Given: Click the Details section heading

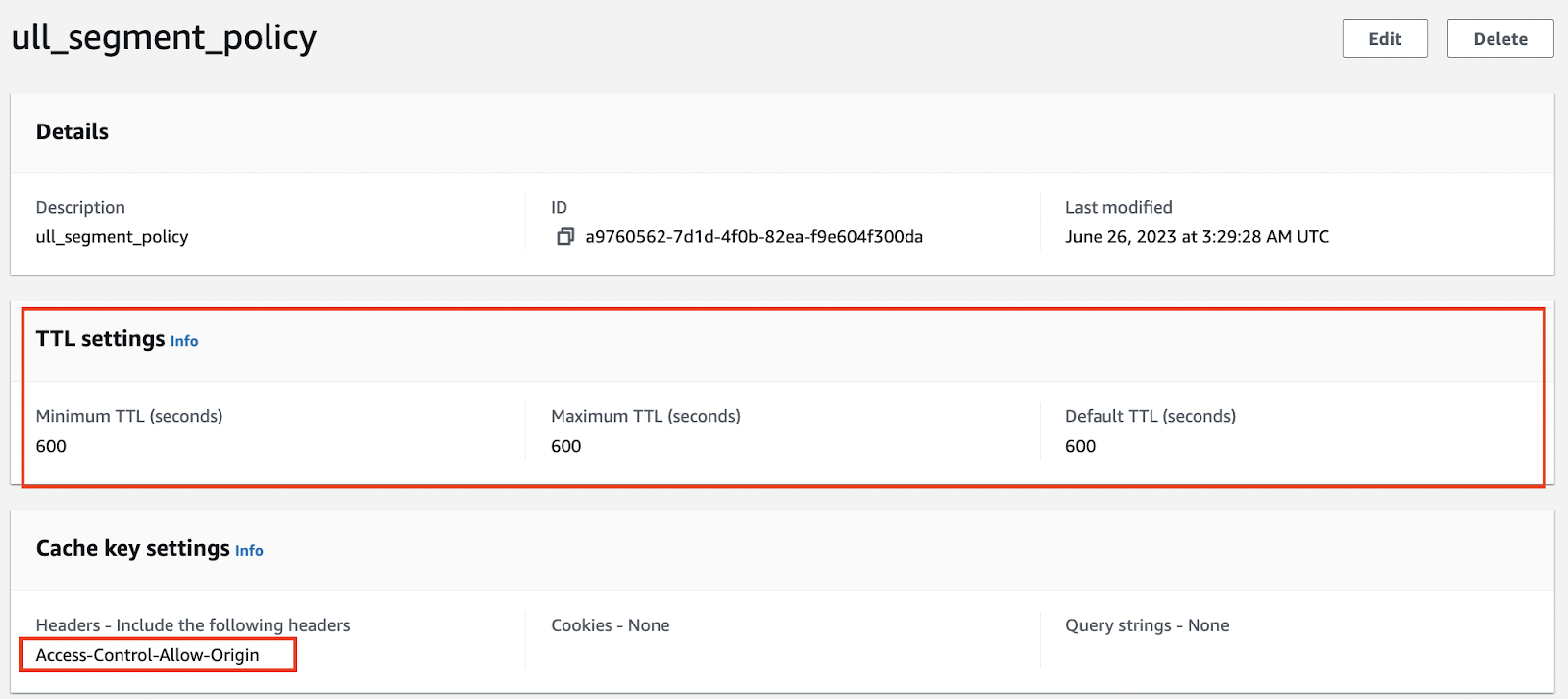Looking at the screenshot, I should point(73,132).
